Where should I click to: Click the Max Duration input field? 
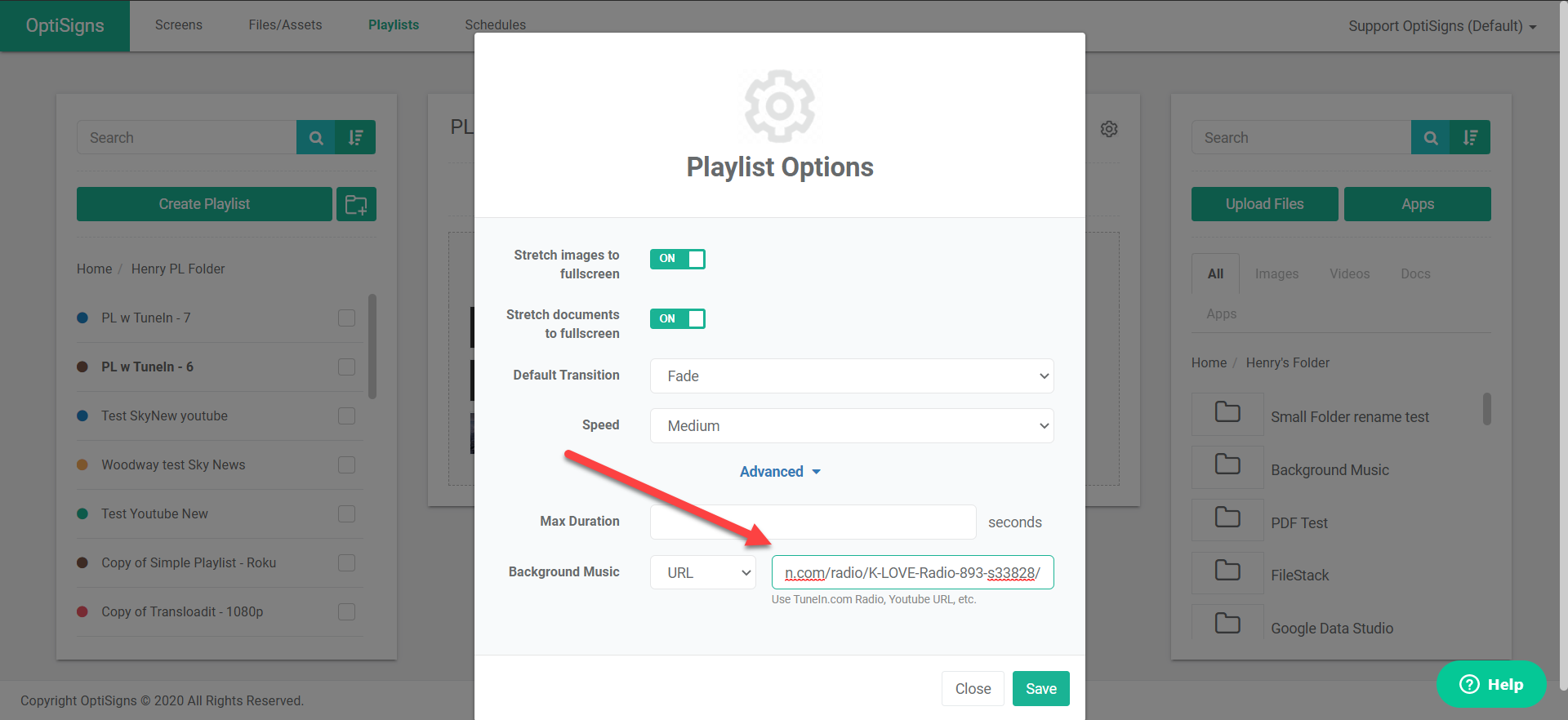pos(813,522)
